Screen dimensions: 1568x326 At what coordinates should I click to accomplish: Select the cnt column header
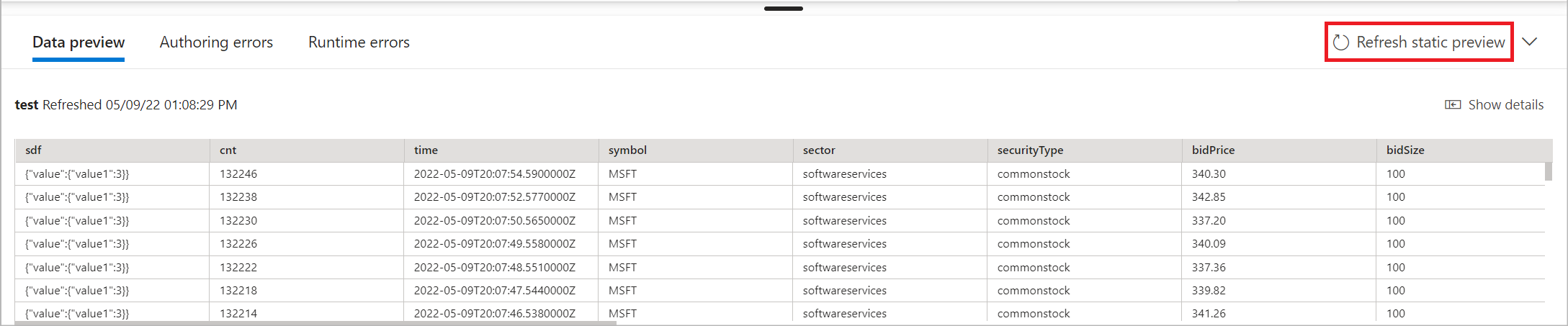[307, 150]
